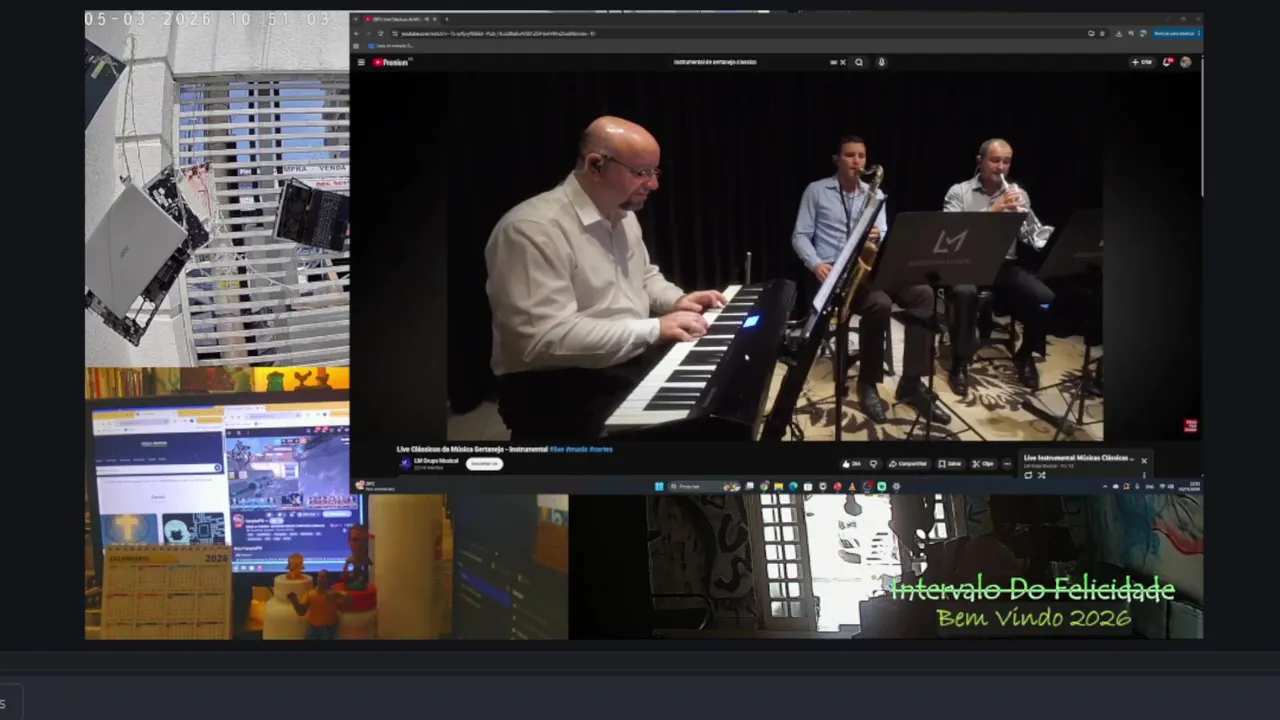Click the Inscrever-se subscribe button
1280x720 pixels.
[x=484, y=464]
